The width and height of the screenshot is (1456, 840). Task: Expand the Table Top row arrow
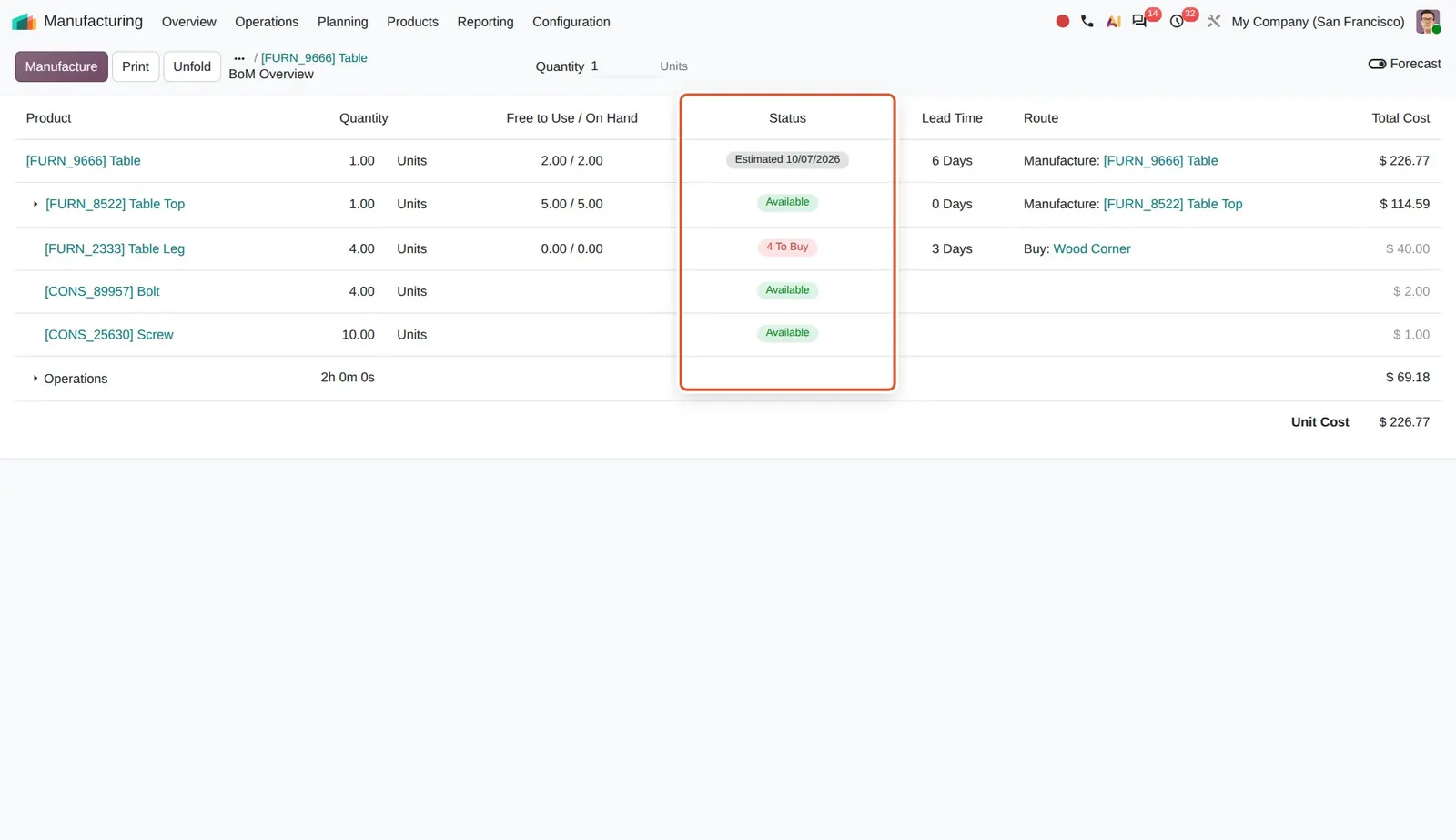tap(35, 204)
